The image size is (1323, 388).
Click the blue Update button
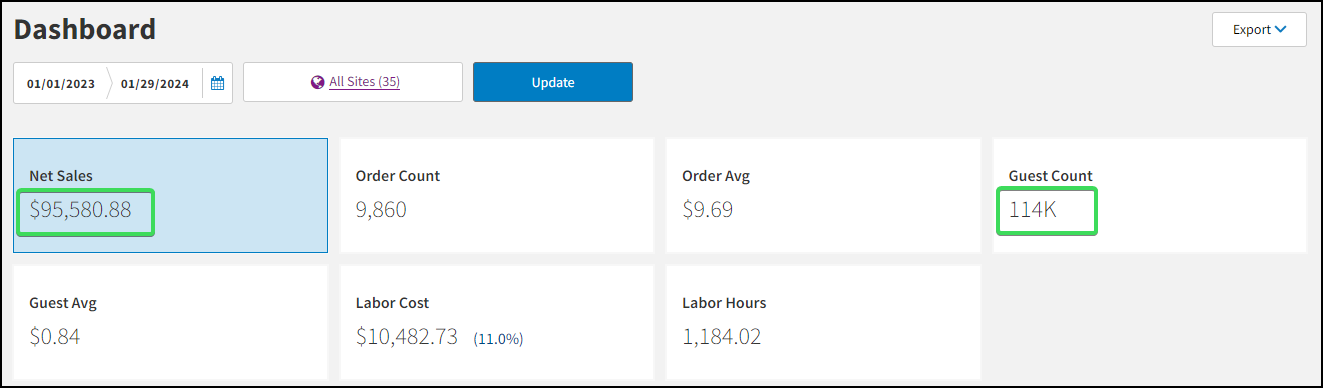click(x=553, y=82)
